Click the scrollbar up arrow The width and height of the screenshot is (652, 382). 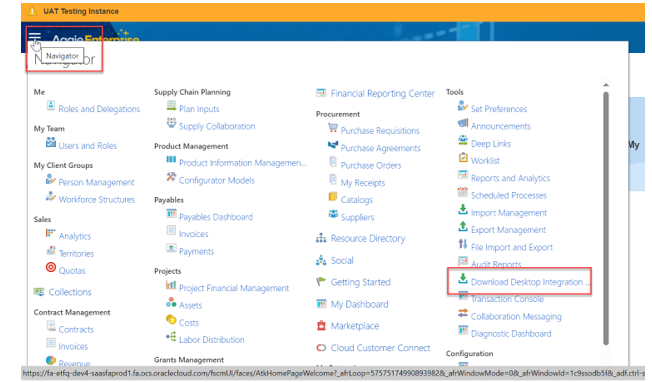coord(606,85)
